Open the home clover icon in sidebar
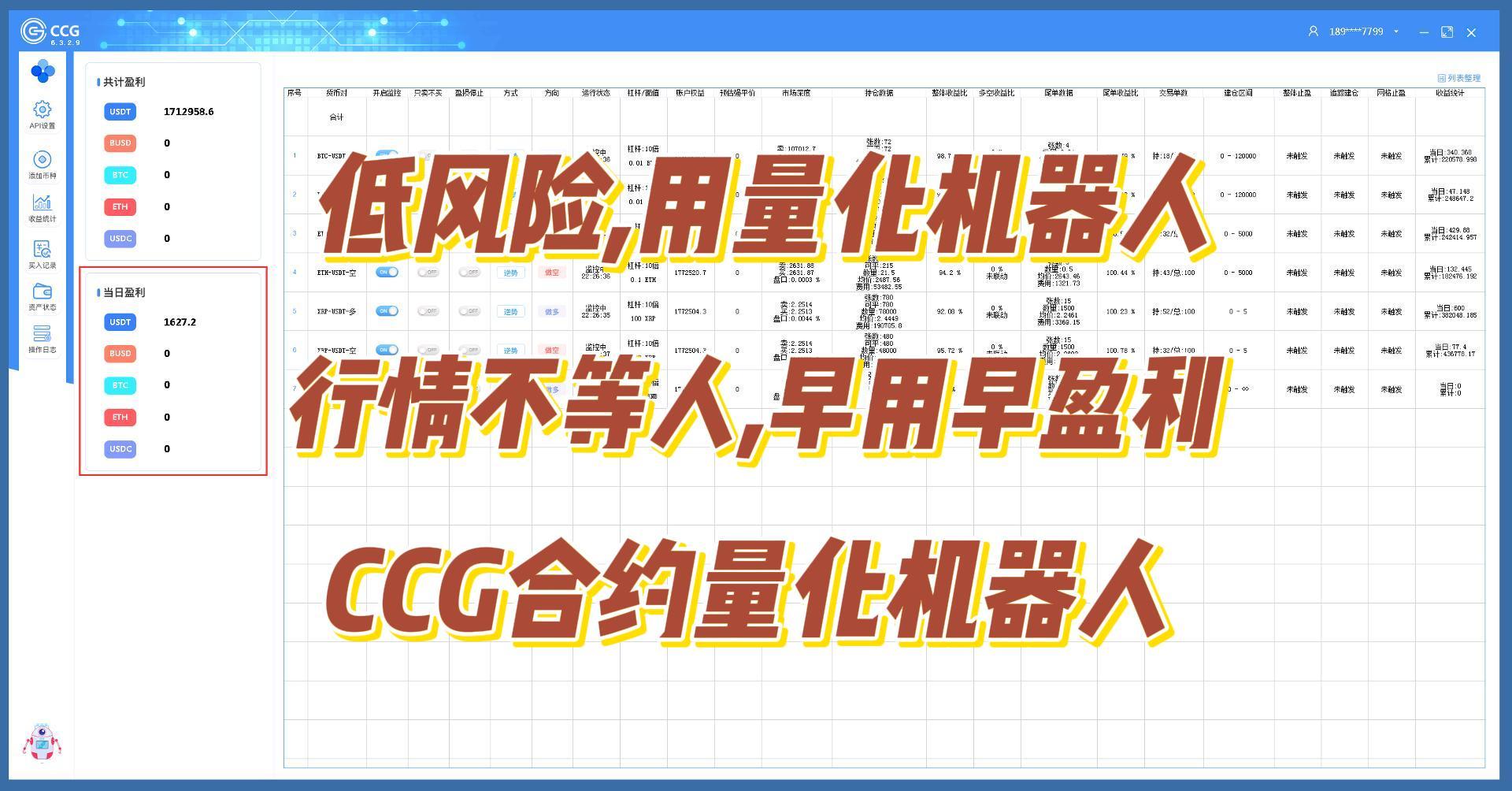1512x791 pixels. point(43,72)
